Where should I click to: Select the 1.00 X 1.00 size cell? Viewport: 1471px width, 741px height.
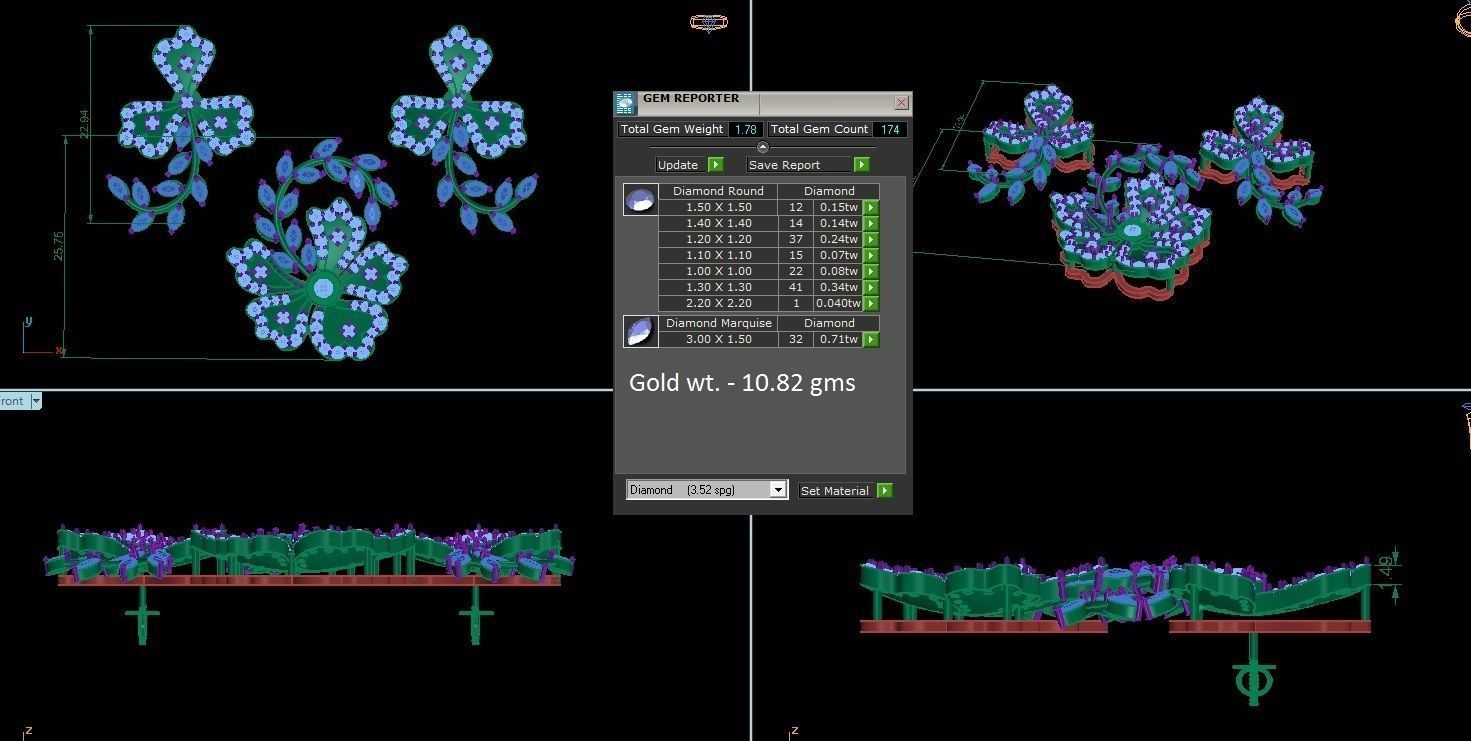718,272
